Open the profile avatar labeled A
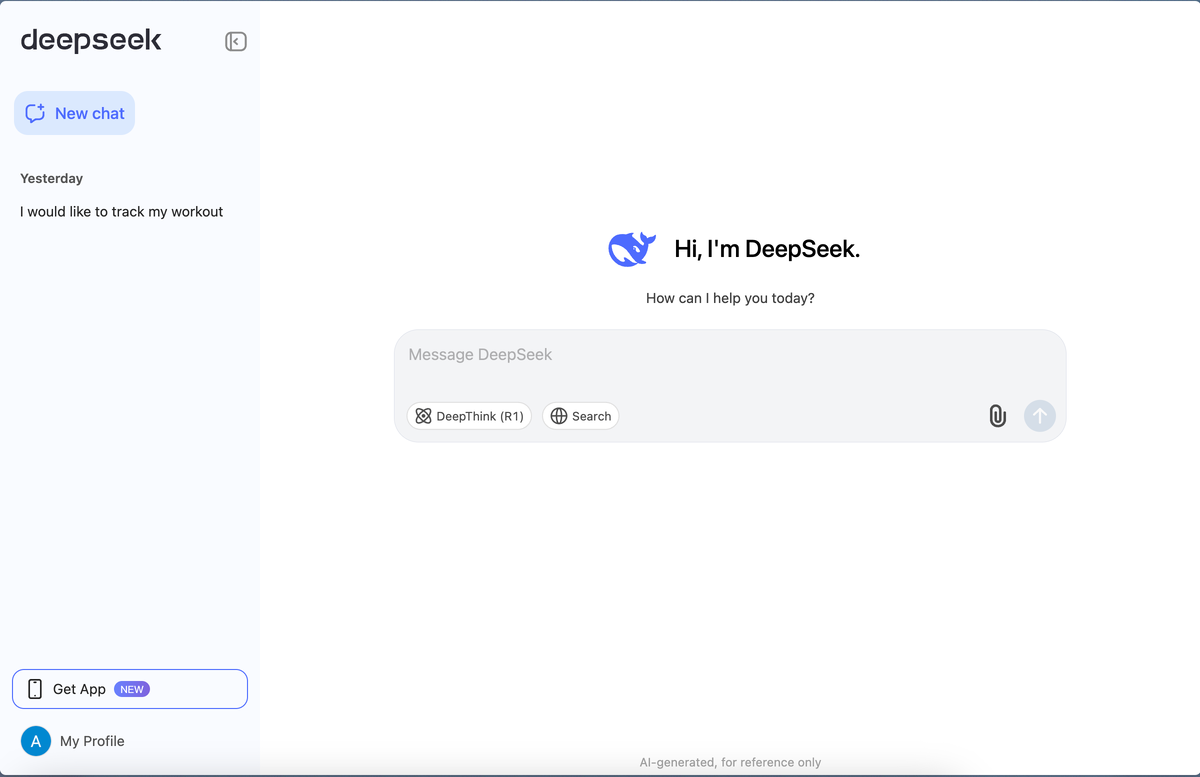 (35, 741)
